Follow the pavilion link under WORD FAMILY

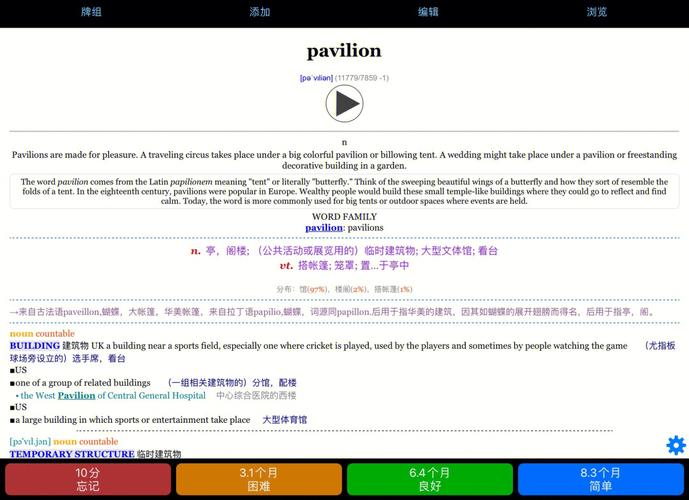click(x=324, y=228)
